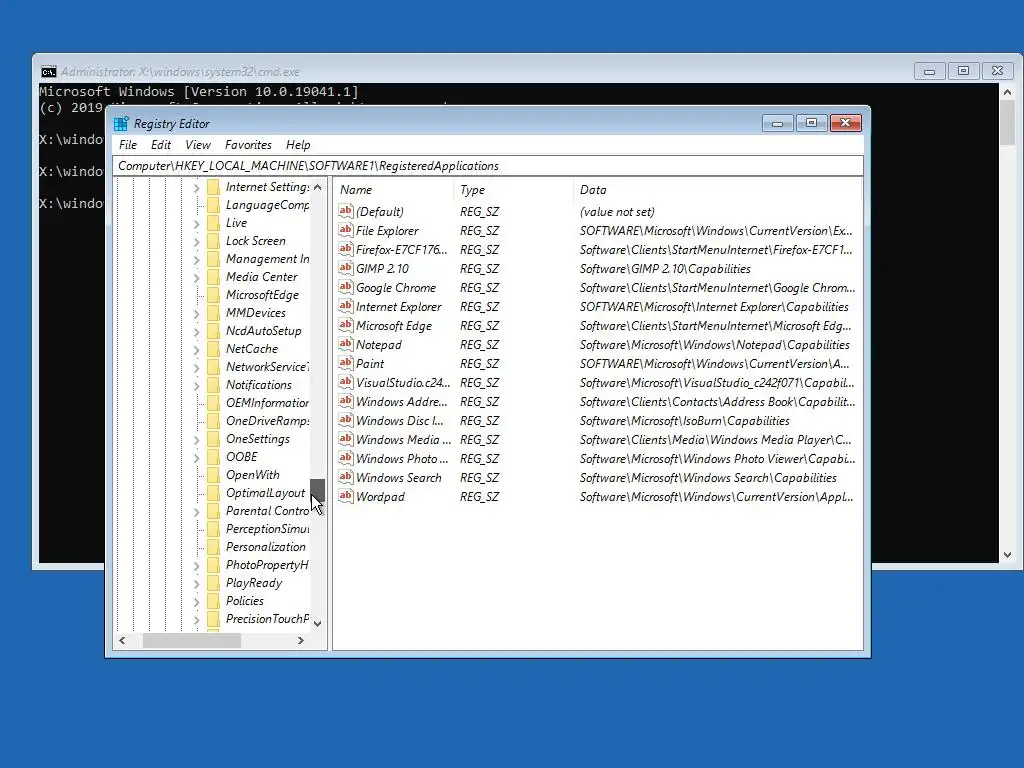Open the Help menu
This screenshot has height=768, width=1024.
point(298,145)
